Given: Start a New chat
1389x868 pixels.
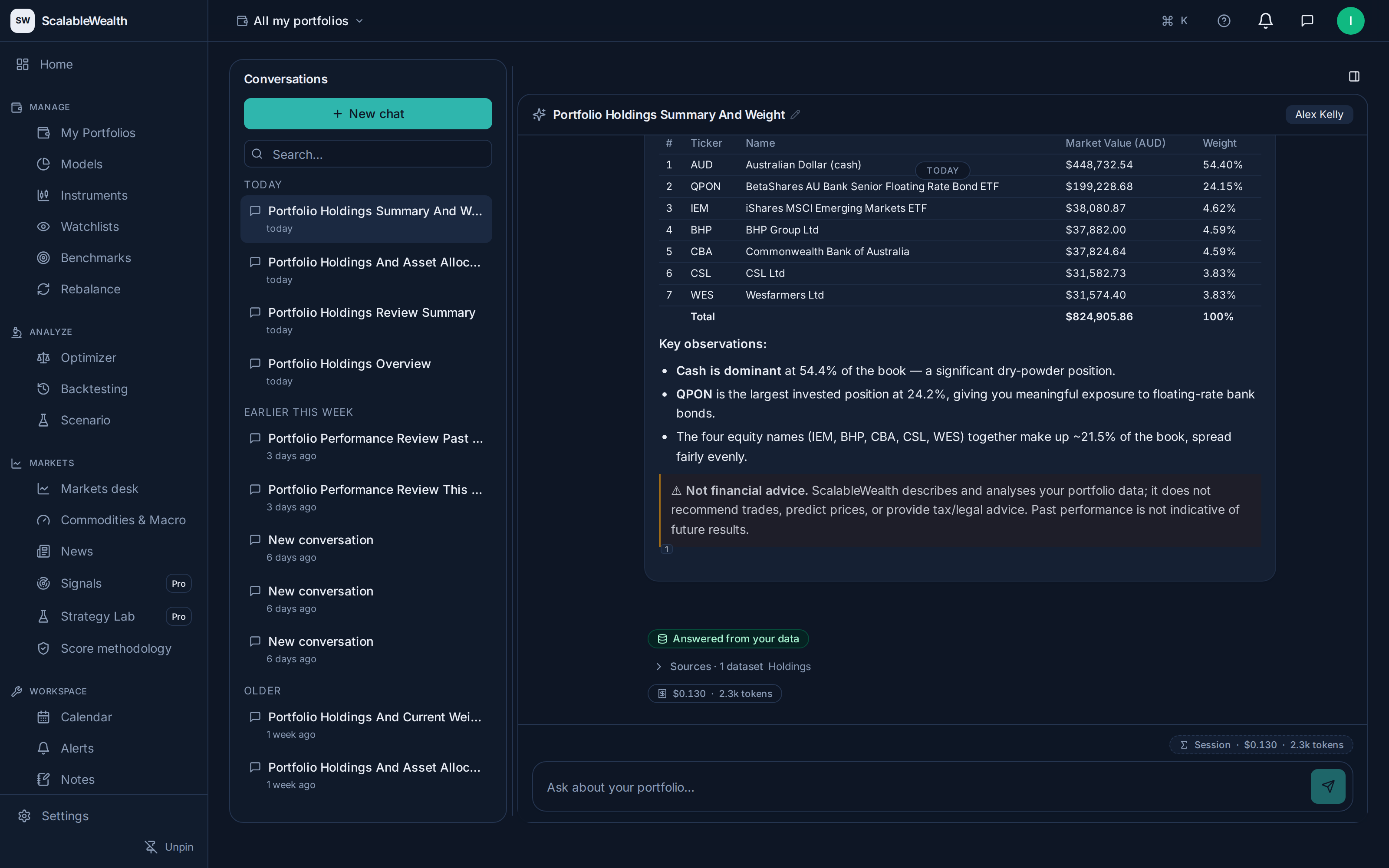Looking at the screenshot, I should tap(367, 114).
